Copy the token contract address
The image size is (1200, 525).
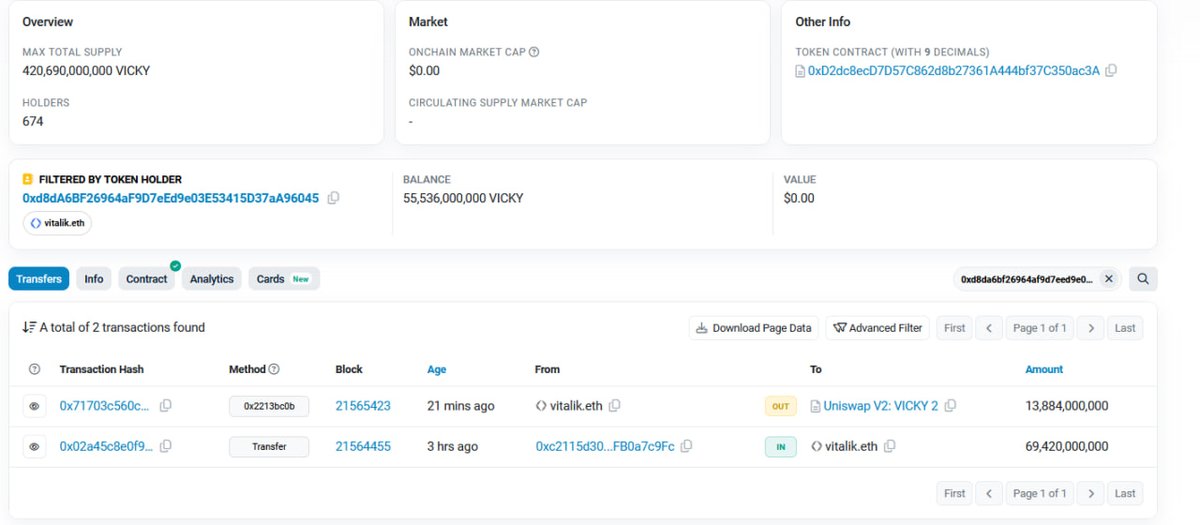(x=1111, y=71)
